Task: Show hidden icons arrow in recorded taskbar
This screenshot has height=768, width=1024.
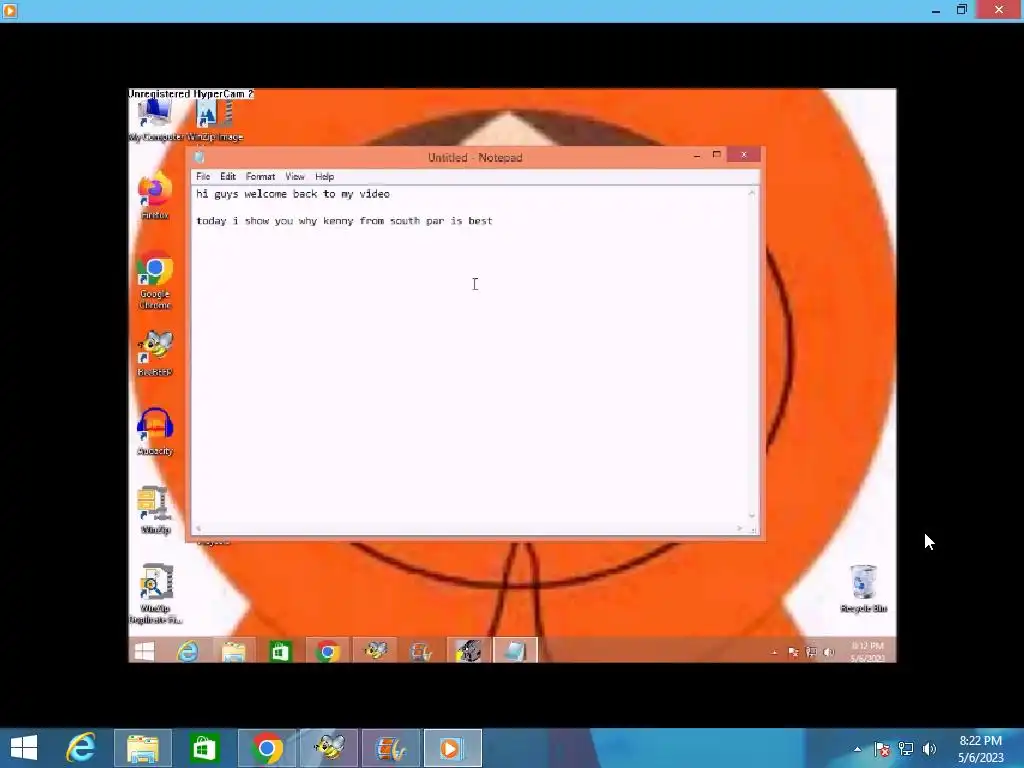Action: [x=775, y=652]
